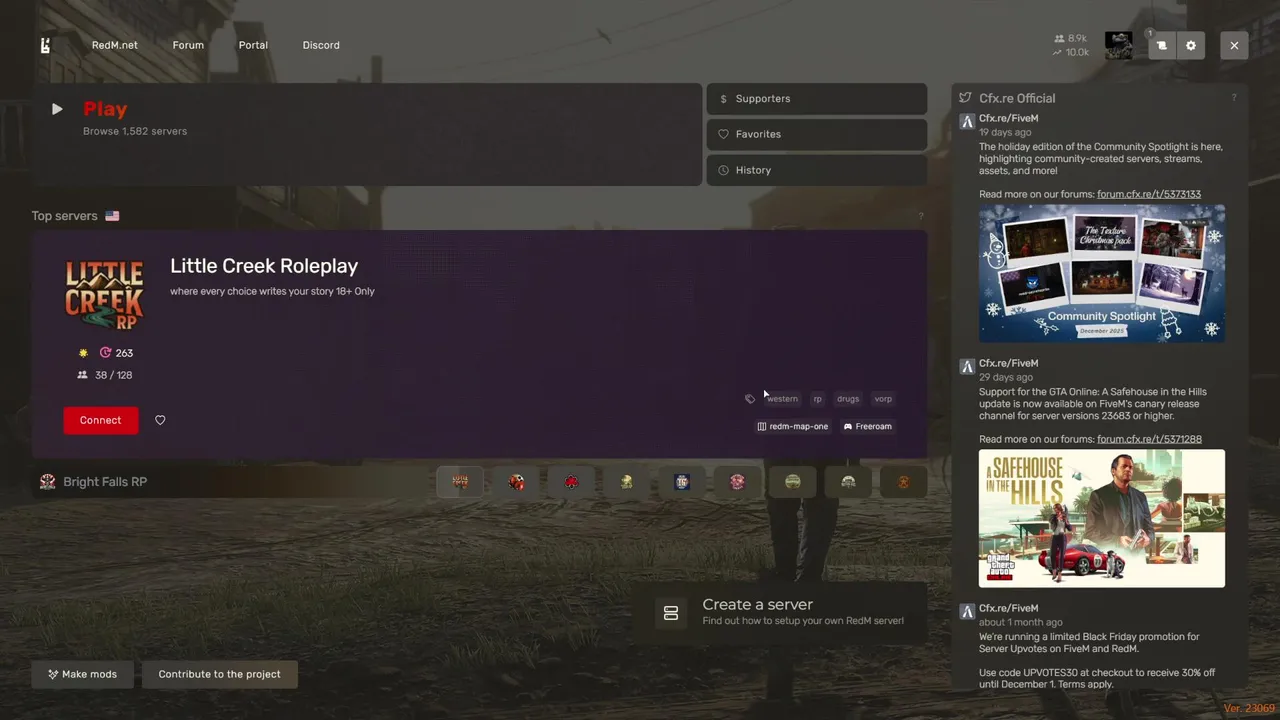The width and height of the screenshot is (1280, 720).
Task: Open the Supporters list
Action: 817,99
